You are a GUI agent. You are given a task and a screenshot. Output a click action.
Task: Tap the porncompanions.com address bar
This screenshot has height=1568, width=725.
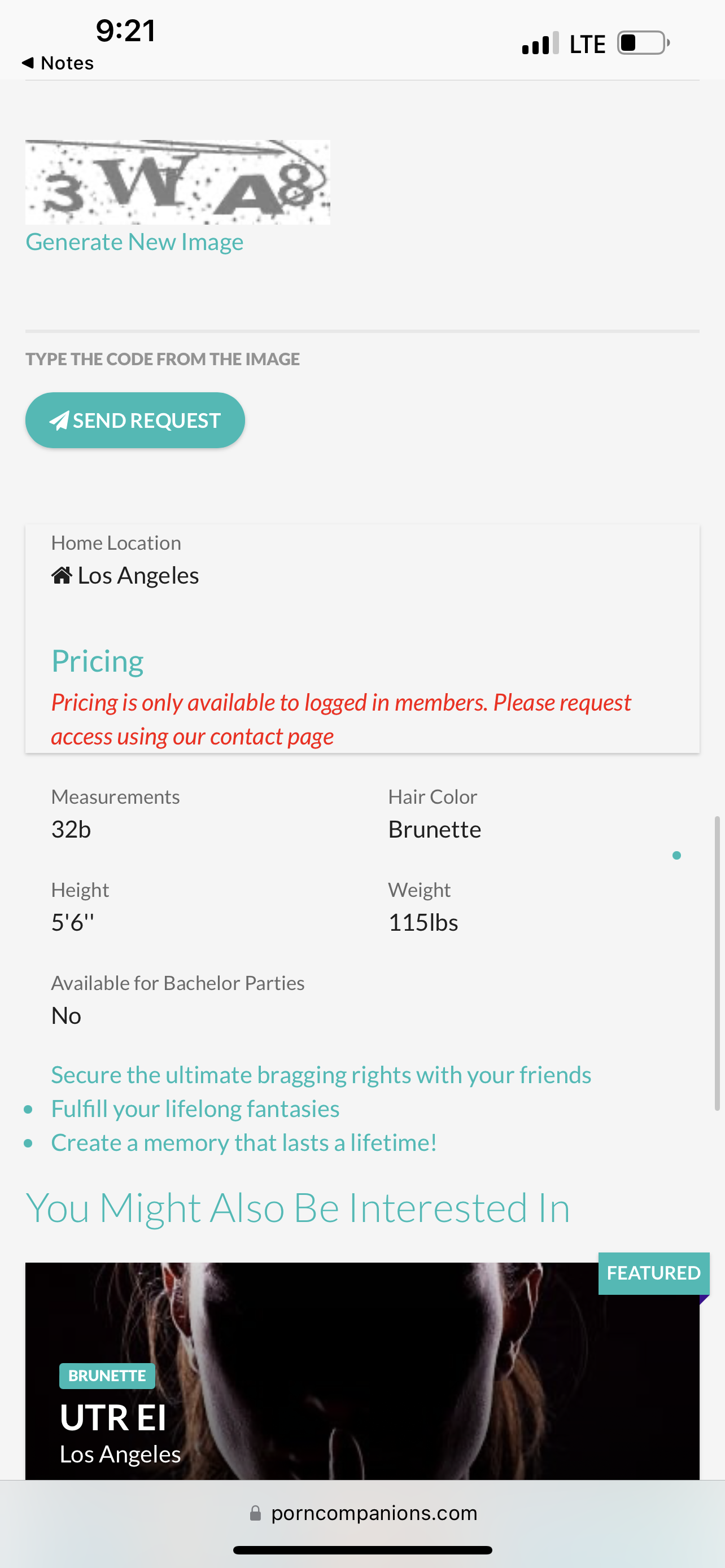[373, 1513]
